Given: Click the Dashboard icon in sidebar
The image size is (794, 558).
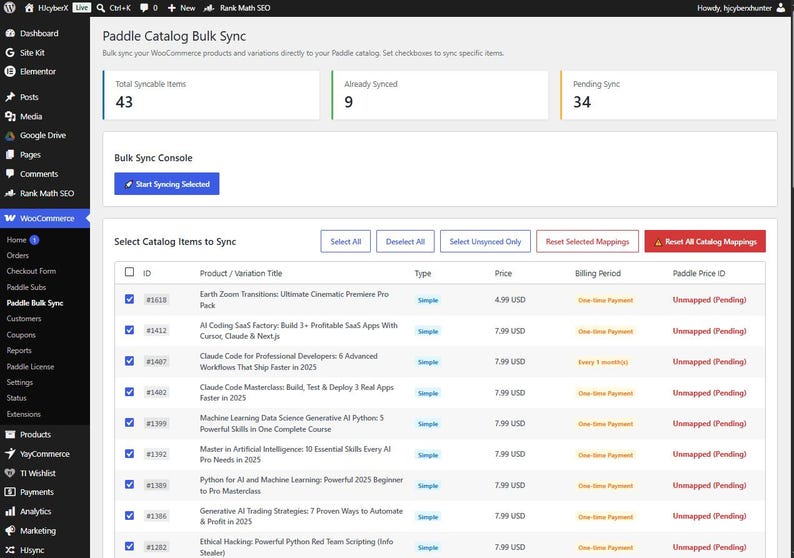Looking at the screenshot, I should point(10,33).
